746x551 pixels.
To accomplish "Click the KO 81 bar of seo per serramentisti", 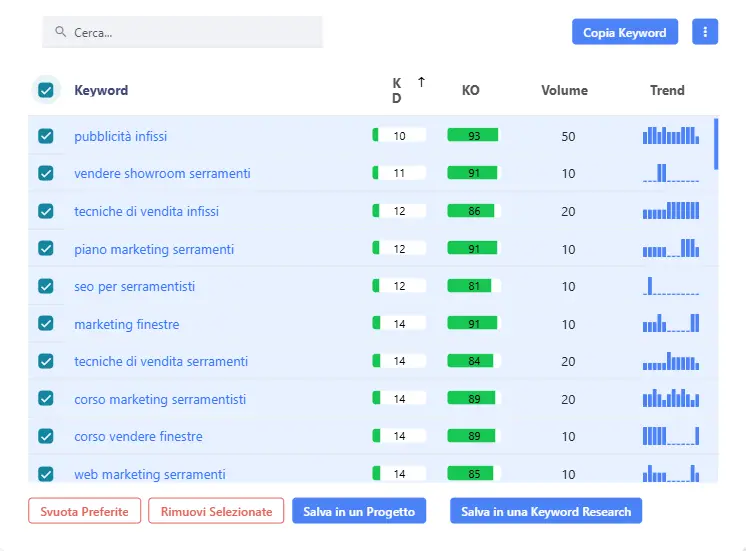I will tap(474, 286).
